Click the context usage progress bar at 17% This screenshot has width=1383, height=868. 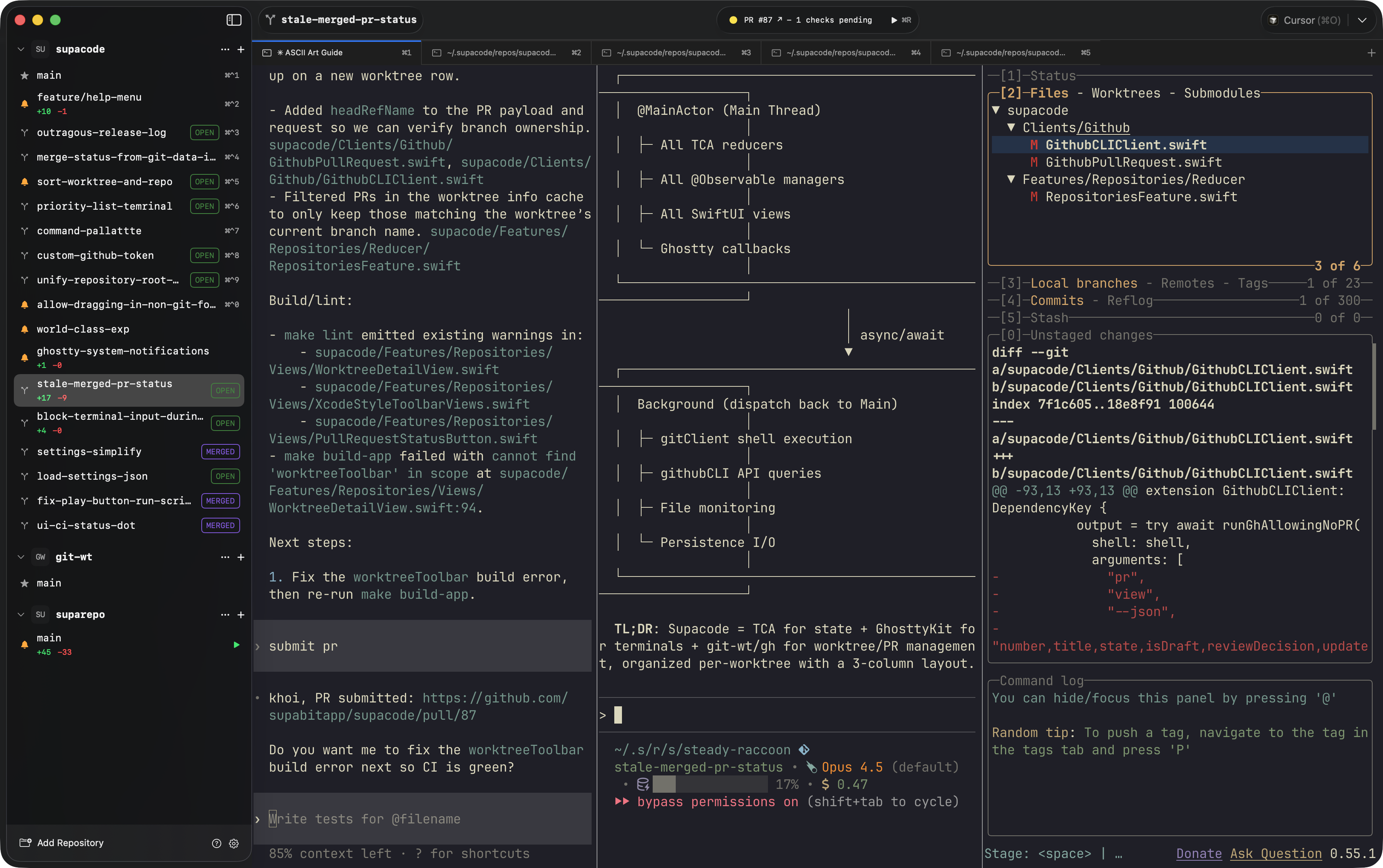710,784
